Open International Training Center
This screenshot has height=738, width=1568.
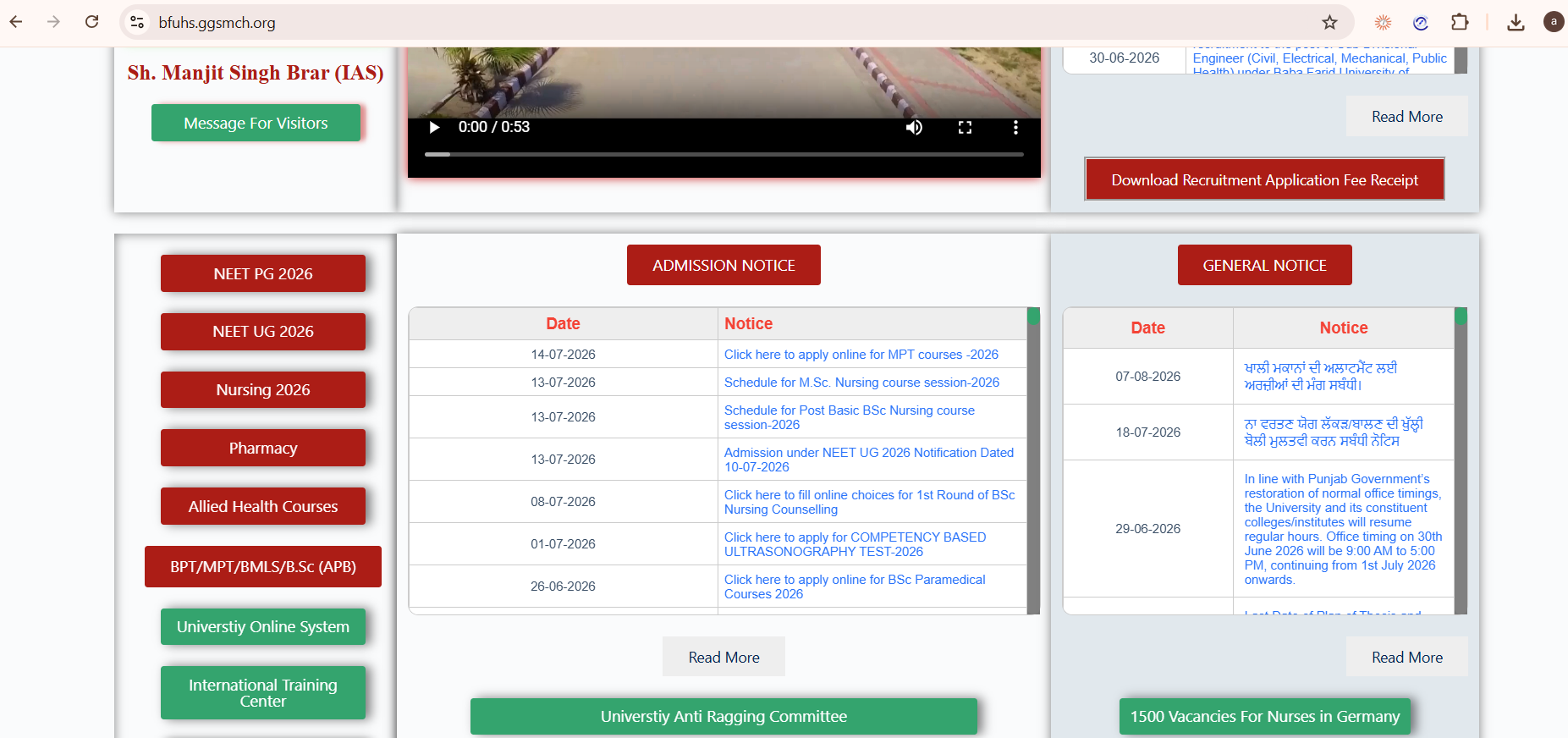(263, 692)
